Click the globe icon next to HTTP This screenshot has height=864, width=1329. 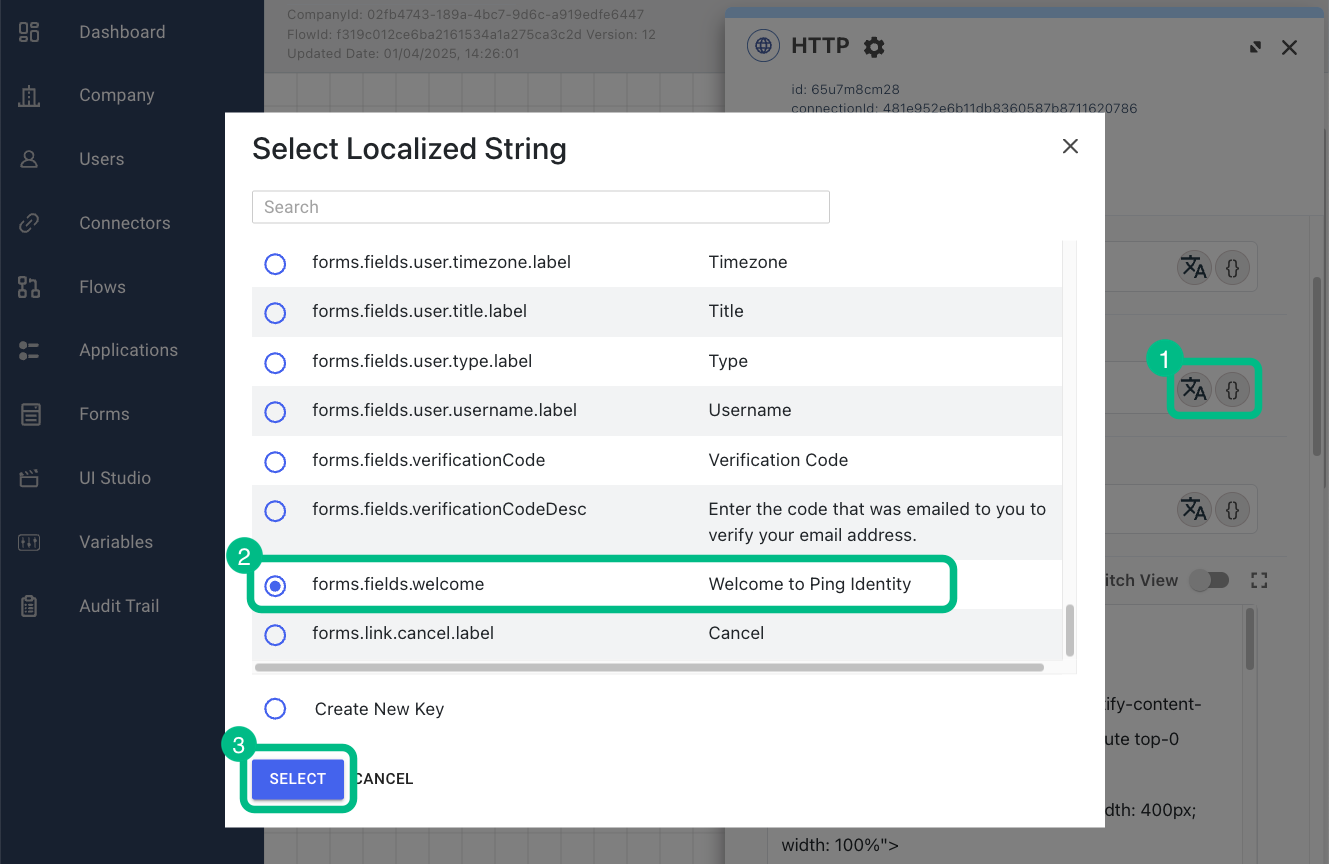pyautogui.click(x=763, y=45)
